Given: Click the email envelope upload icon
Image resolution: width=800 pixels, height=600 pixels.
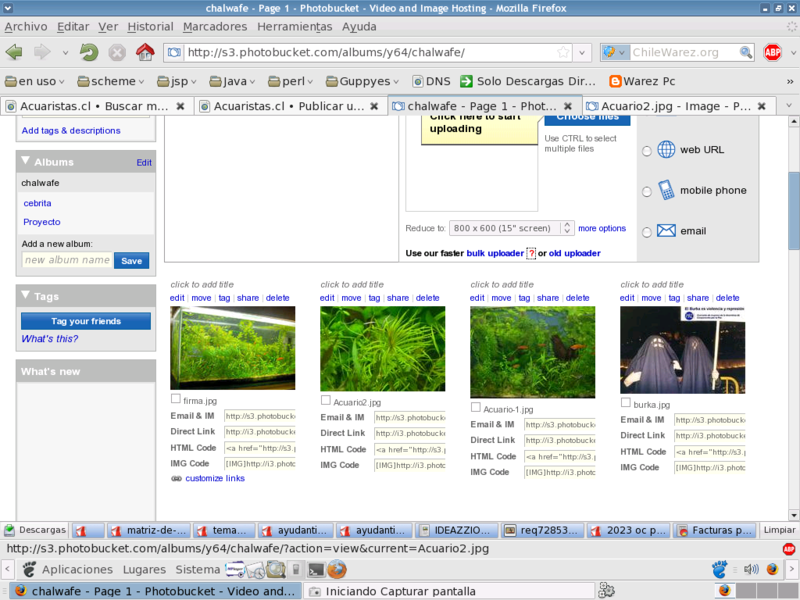Looking at the screenshot, I should click(x=666, y=231).
